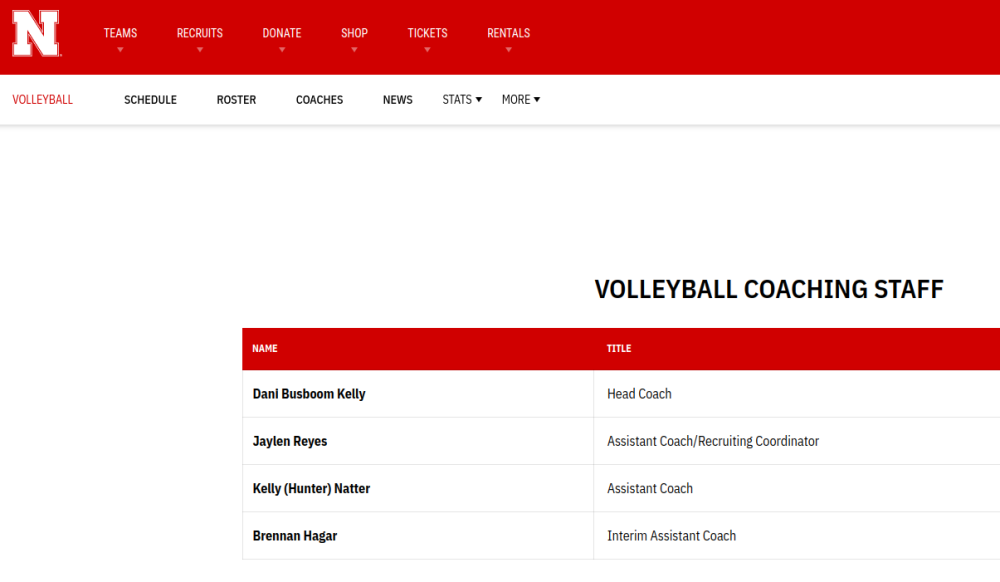The width and height of the screenshot is (1000, 582).
Task: Click the Title column header
Action: click(x=619, y=349)
